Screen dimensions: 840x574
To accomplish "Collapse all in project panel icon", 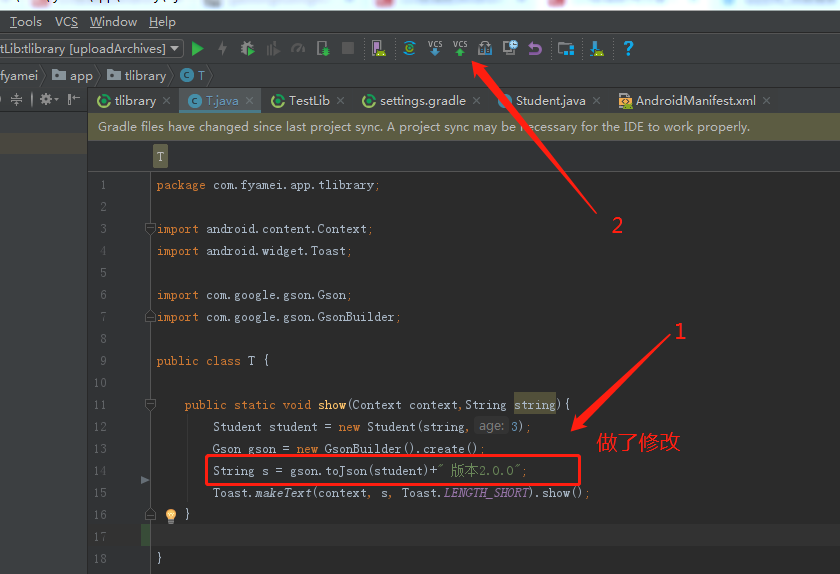I will point(17,100).
